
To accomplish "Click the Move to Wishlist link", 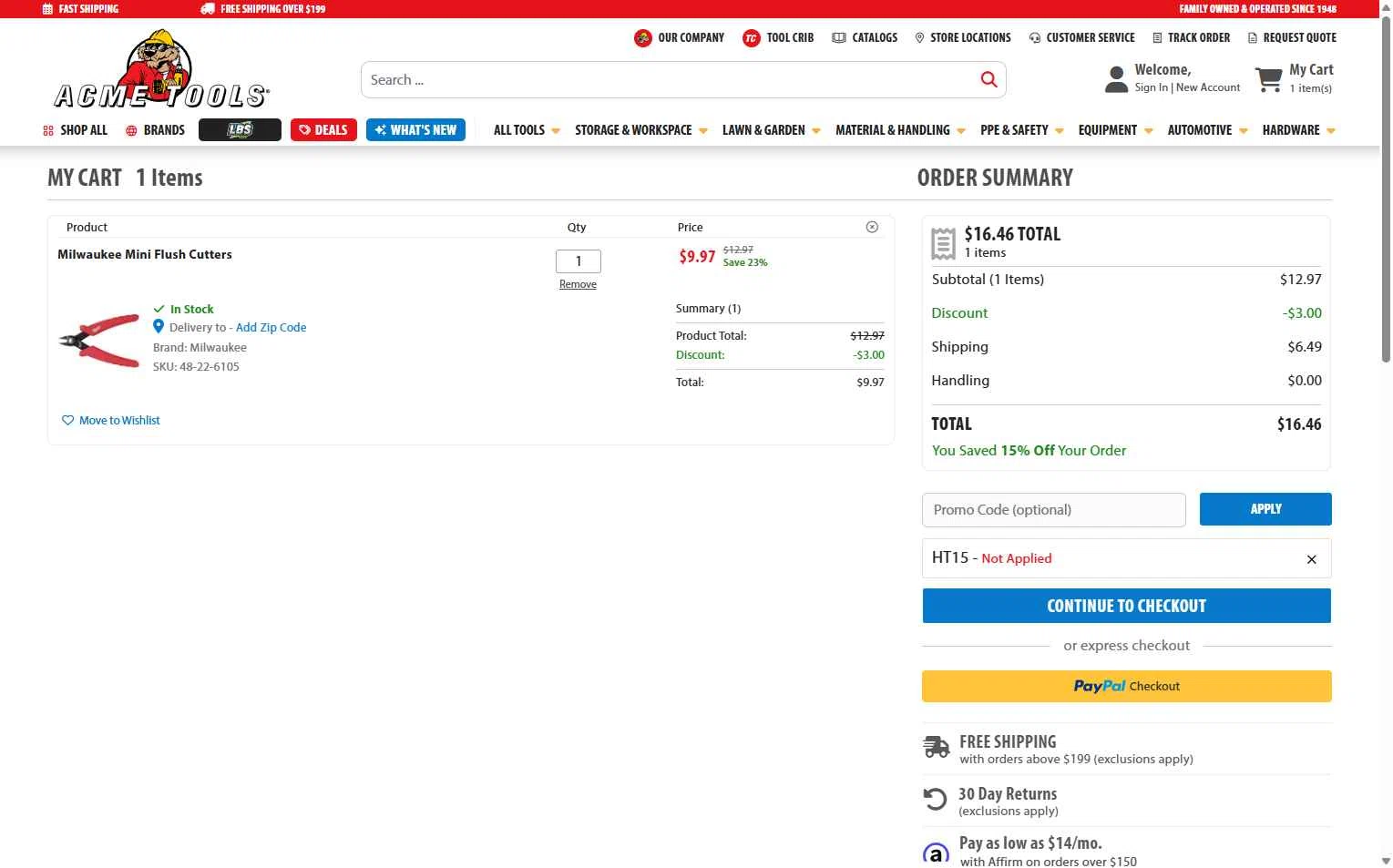I will tap(119, 421).
